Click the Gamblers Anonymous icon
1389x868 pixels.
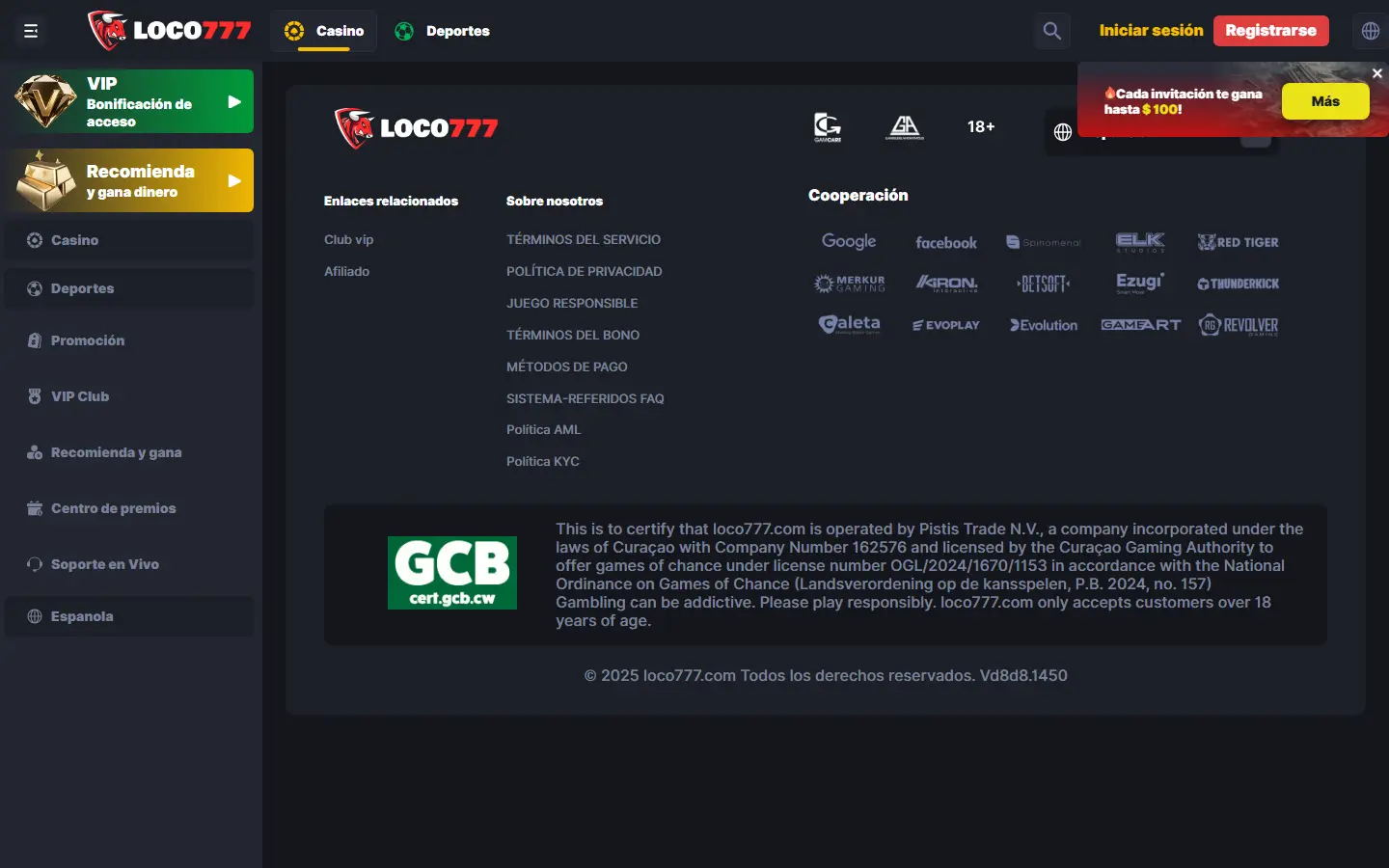tap(905, 127)
